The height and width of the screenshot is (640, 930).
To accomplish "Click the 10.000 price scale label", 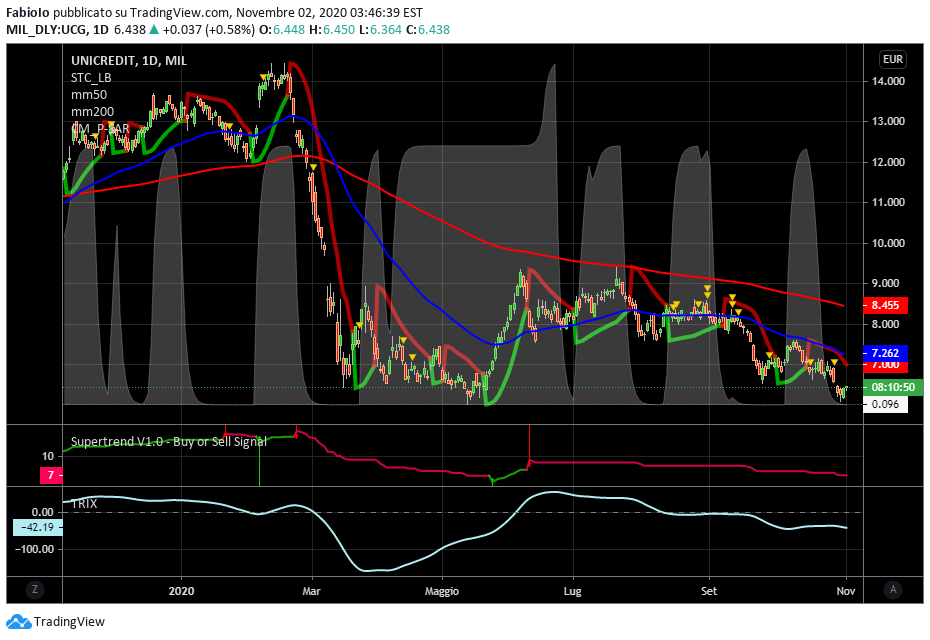I will click(888, 243).
